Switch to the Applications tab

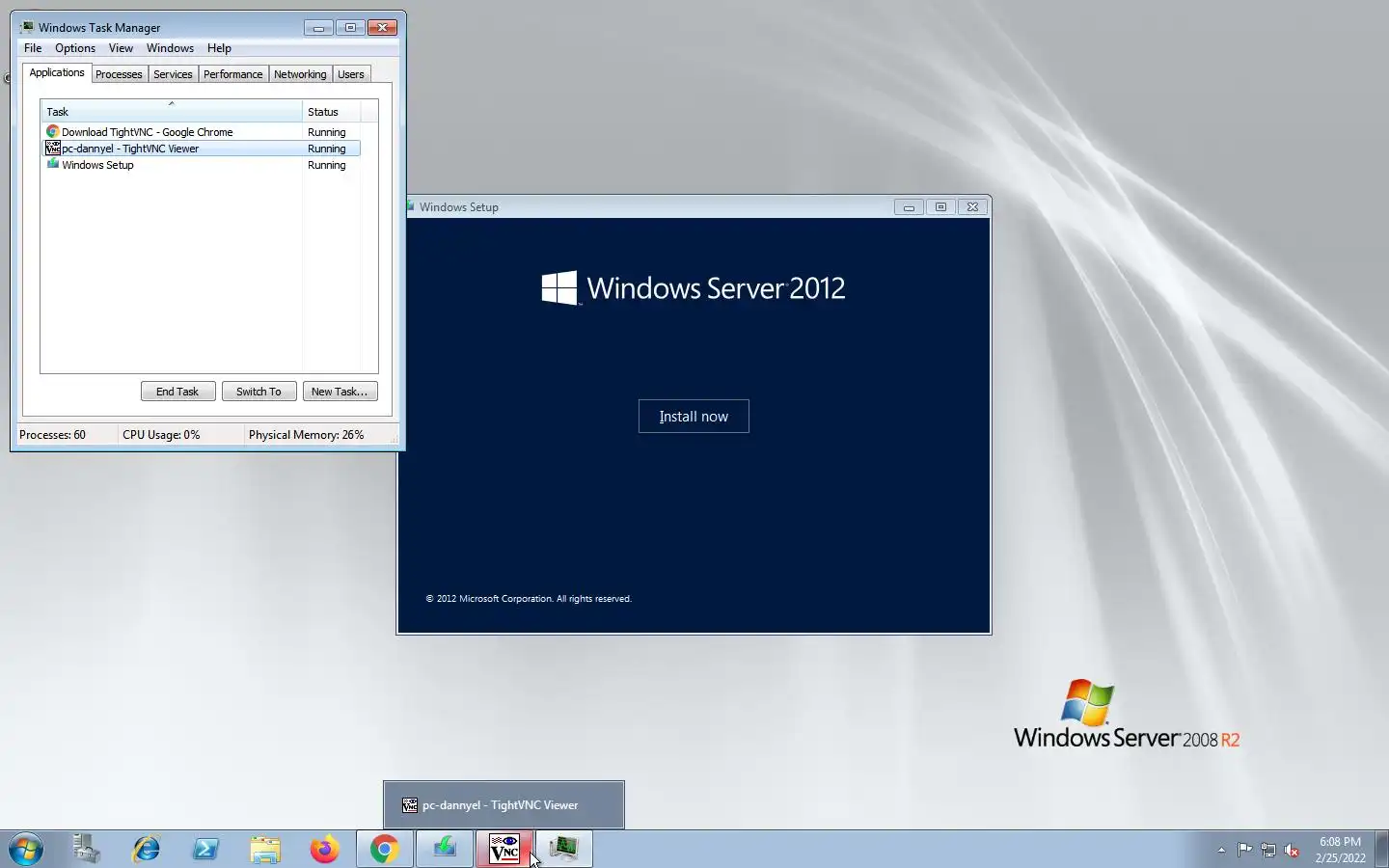point(57,73)
